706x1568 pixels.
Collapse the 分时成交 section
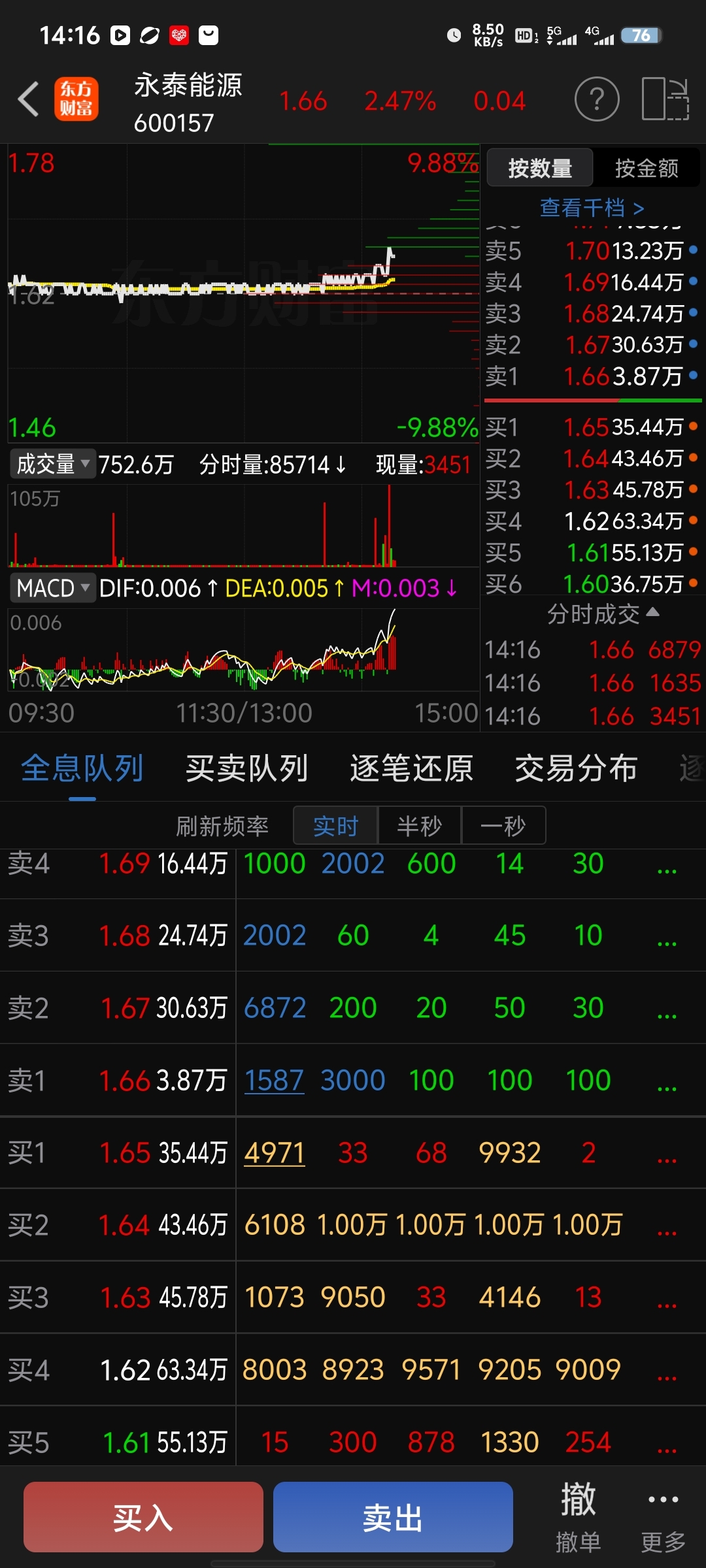point(603,614)
